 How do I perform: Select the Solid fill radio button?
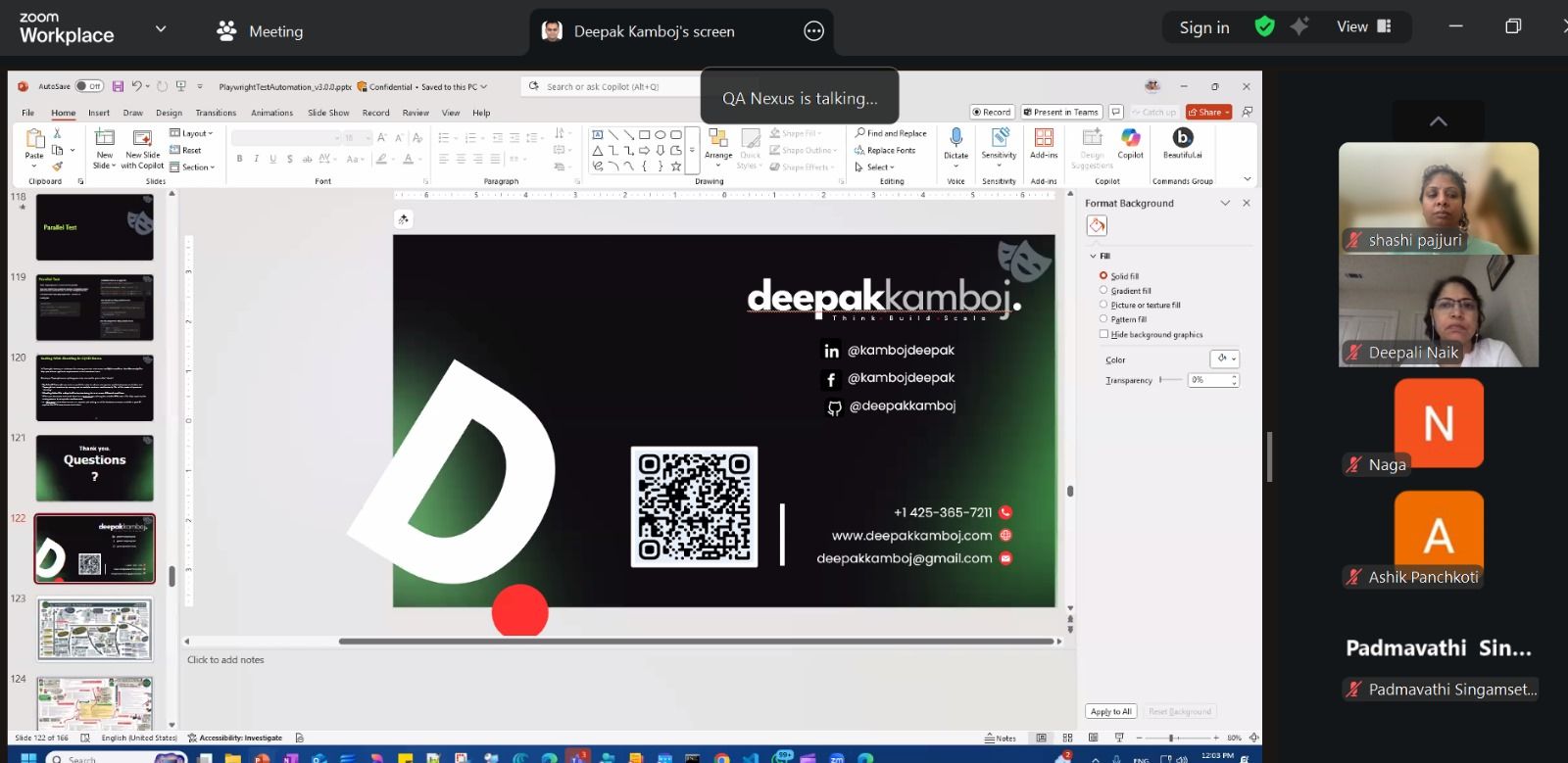click(x=1103, y=275)
